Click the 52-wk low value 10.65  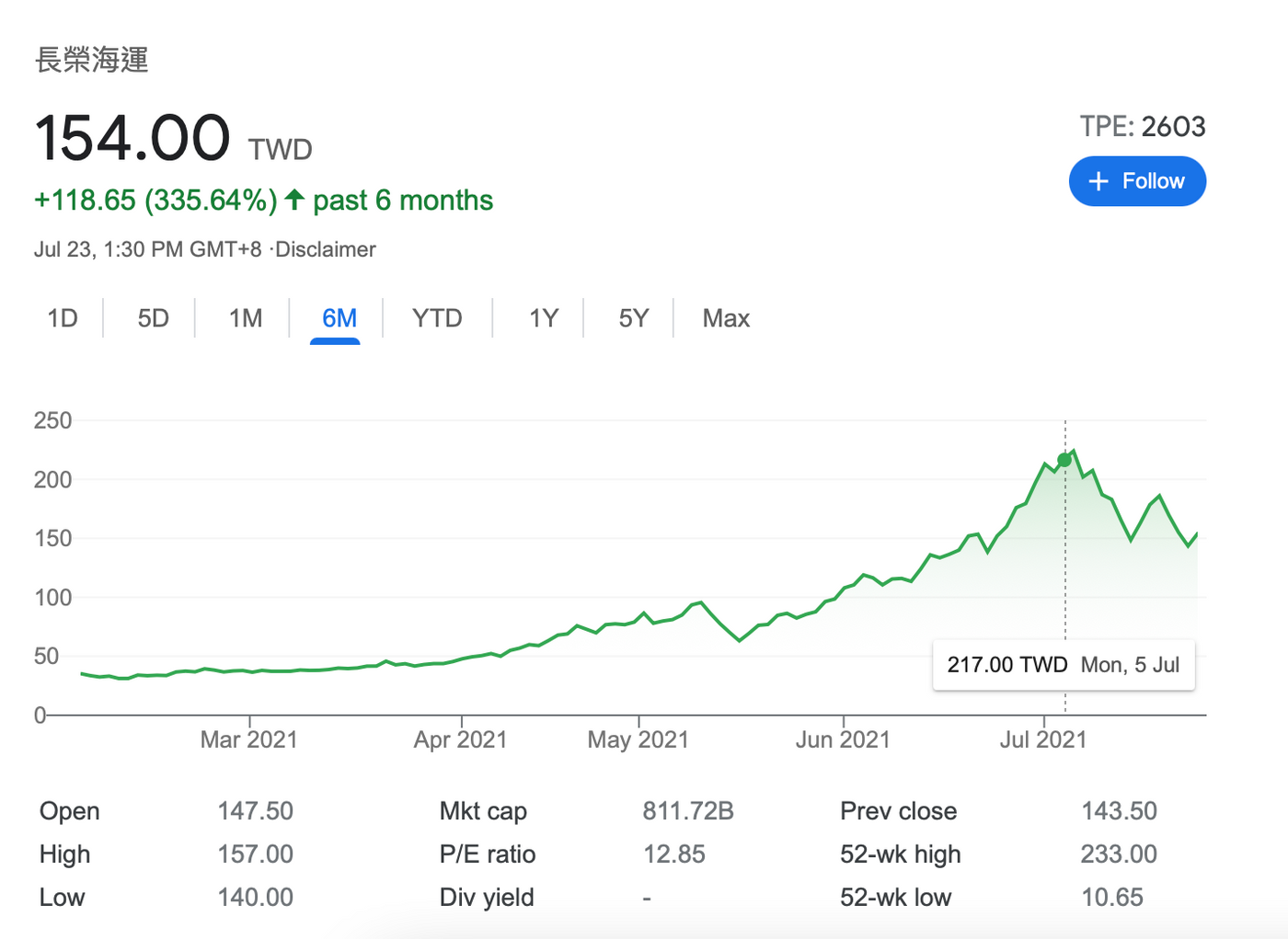tap(1112, 898)
